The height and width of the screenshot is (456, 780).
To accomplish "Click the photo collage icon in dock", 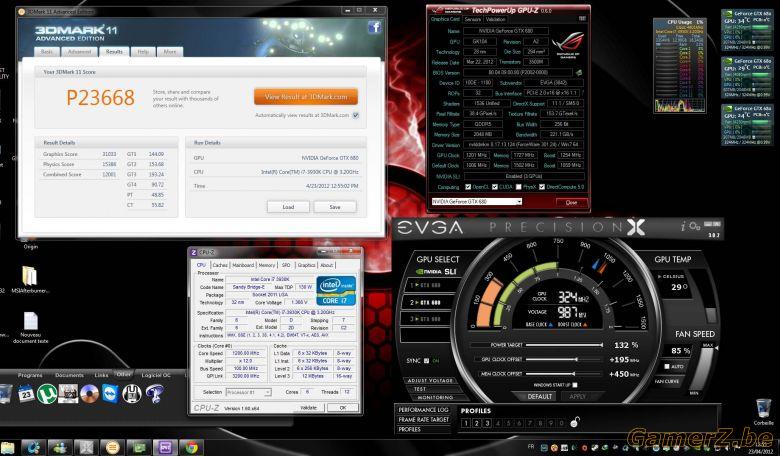I will [x=68, y=394].
